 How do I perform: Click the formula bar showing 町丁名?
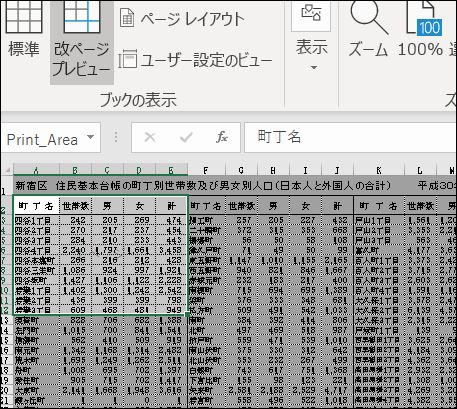(350, 137)
